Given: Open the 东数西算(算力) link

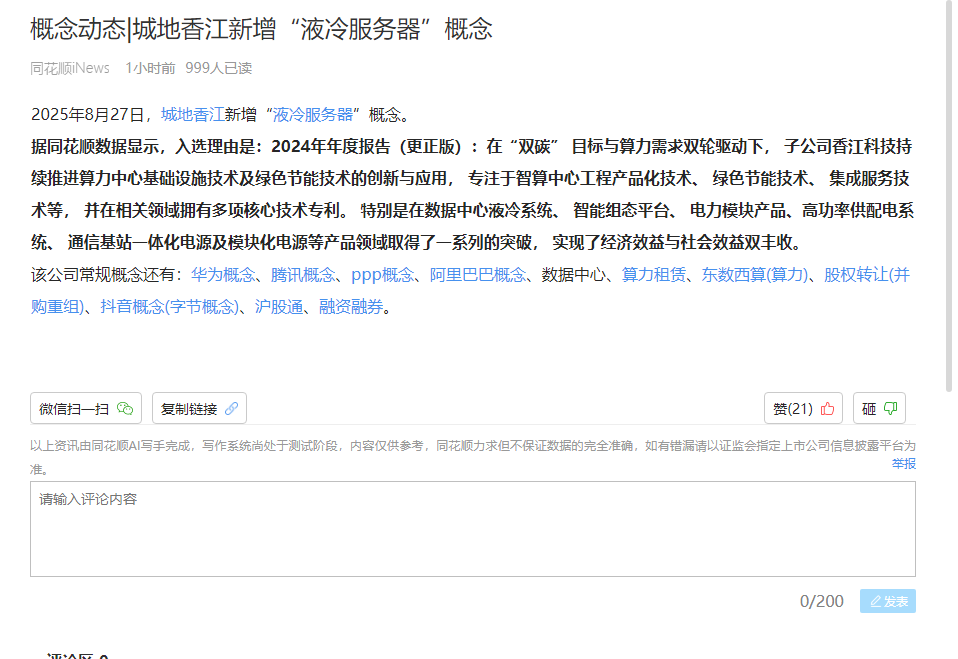Looking at the screenshot, I should [x=755, y=274].
